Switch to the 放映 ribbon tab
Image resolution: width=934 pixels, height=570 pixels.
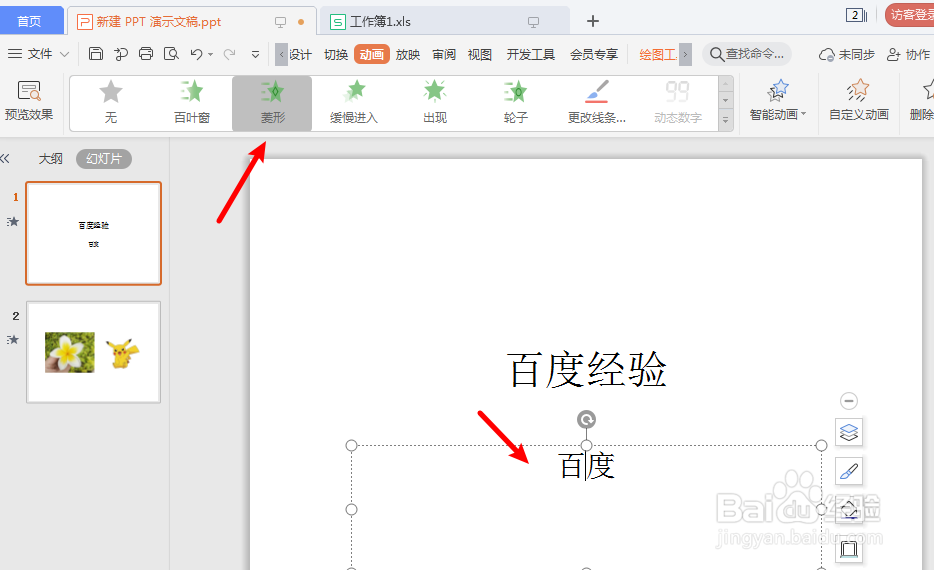408,54
